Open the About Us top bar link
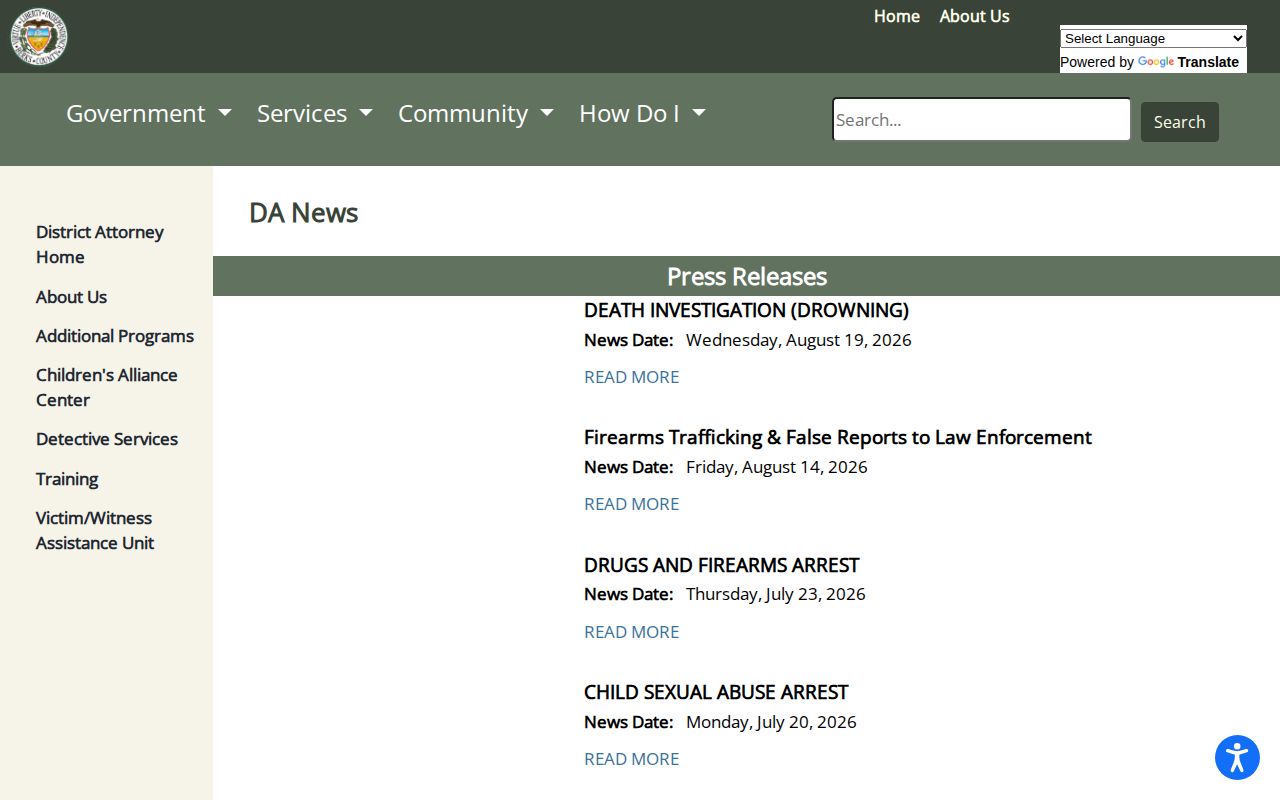Viewport: 1280px width, 800px height. click(x=974, y=16)
